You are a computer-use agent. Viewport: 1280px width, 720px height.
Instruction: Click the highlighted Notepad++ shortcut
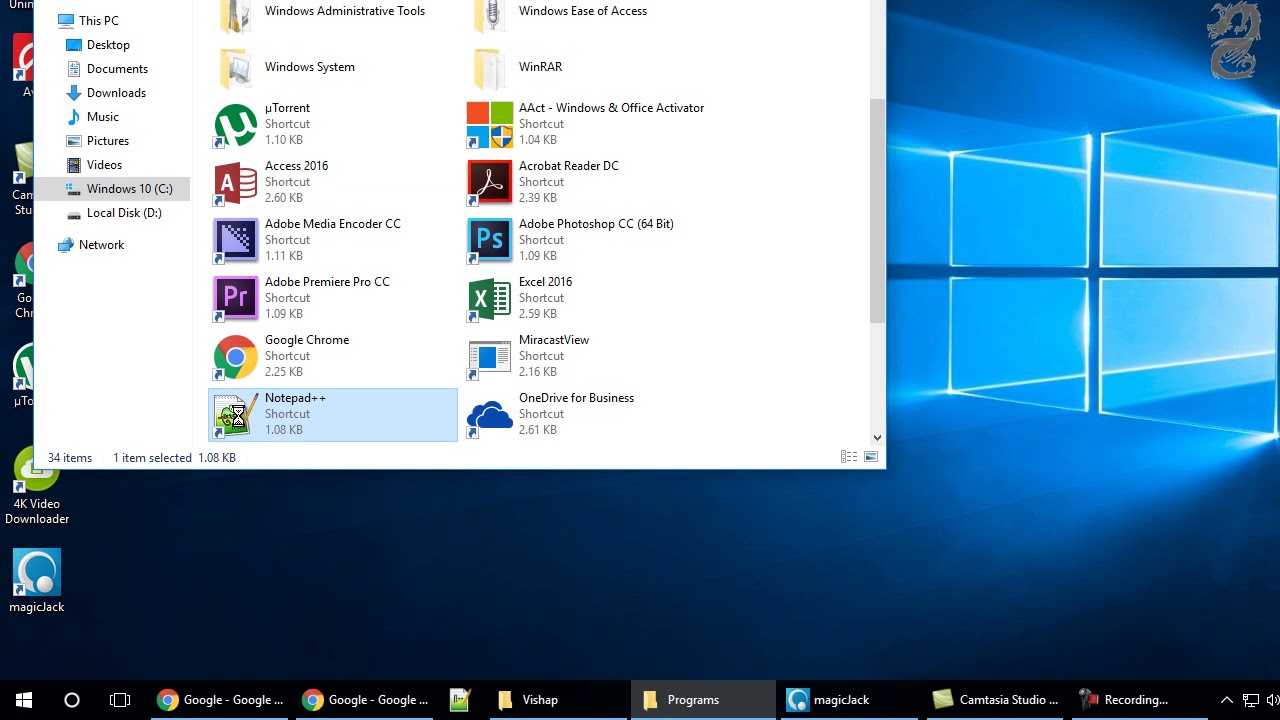point(333,414)
